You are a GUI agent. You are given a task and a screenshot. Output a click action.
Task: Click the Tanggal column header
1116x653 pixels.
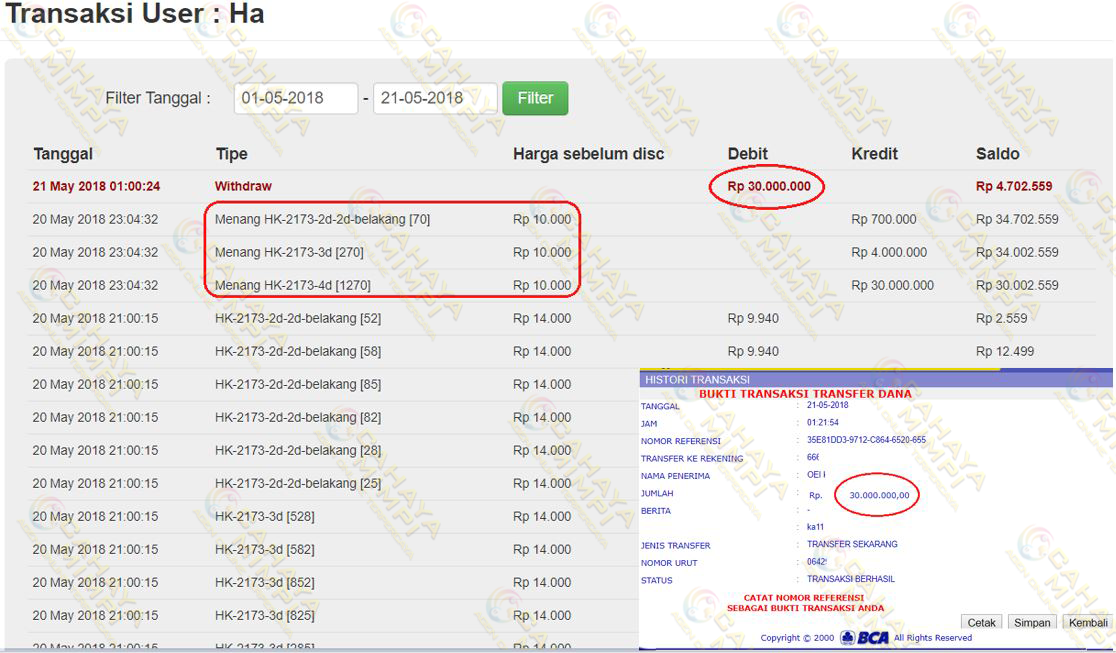tap(63, 154)
